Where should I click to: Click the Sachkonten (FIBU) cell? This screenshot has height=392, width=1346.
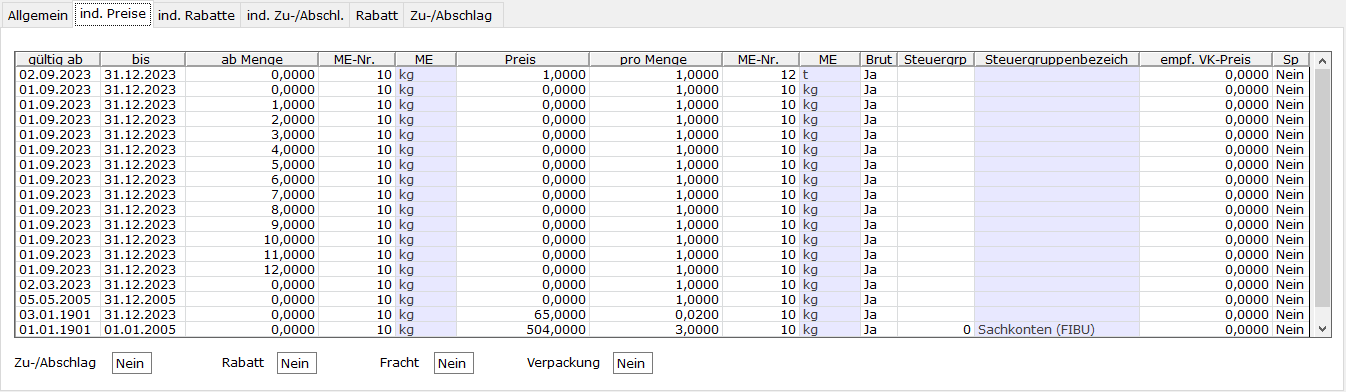[x=1056, y=329]
